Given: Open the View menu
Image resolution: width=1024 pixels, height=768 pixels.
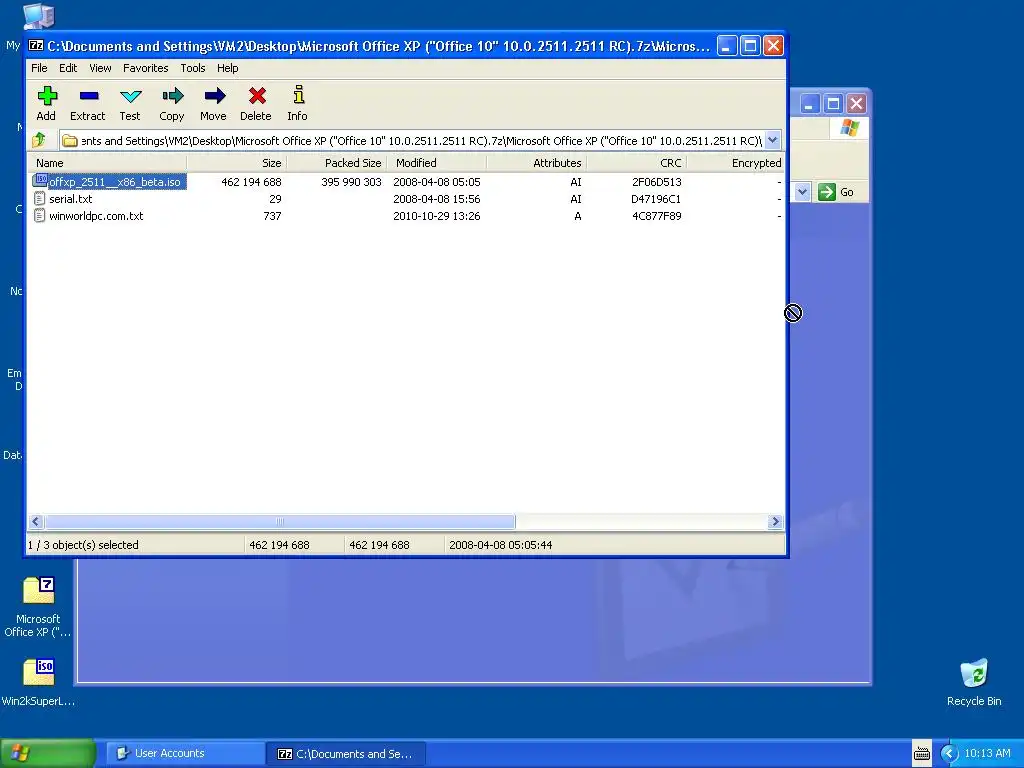Looking at the screenshot, I should coord(100,68).
